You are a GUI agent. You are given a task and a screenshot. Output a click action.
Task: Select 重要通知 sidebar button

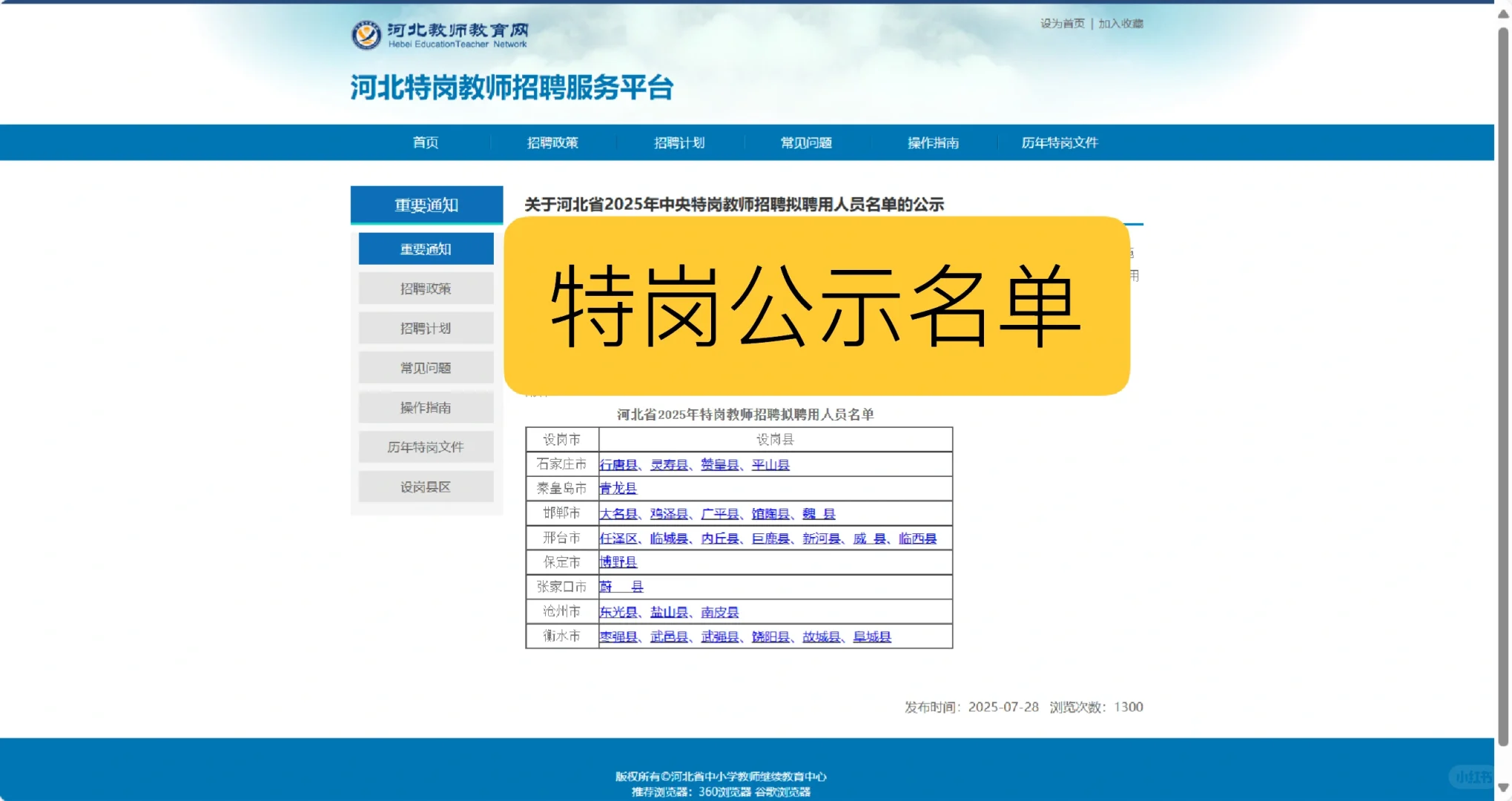[x=426, y=249]
